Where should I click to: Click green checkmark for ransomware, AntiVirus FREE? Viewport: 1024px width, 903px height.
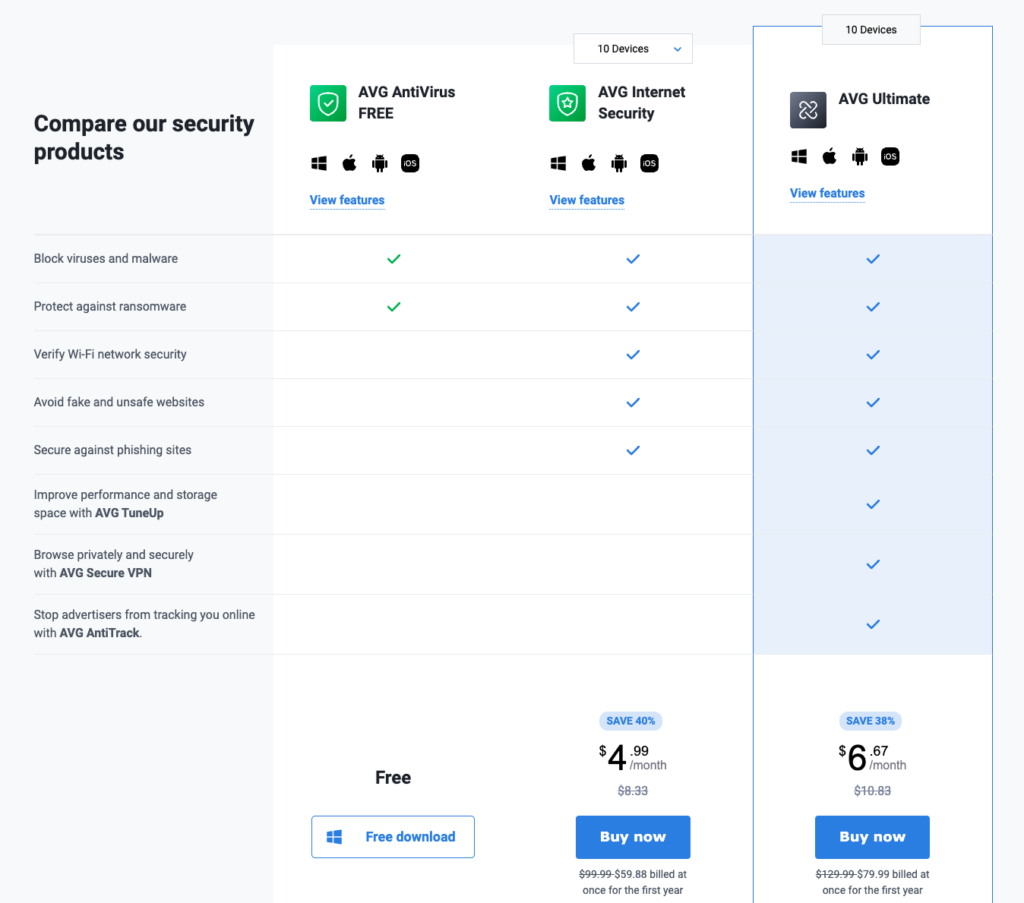point(394,307)
